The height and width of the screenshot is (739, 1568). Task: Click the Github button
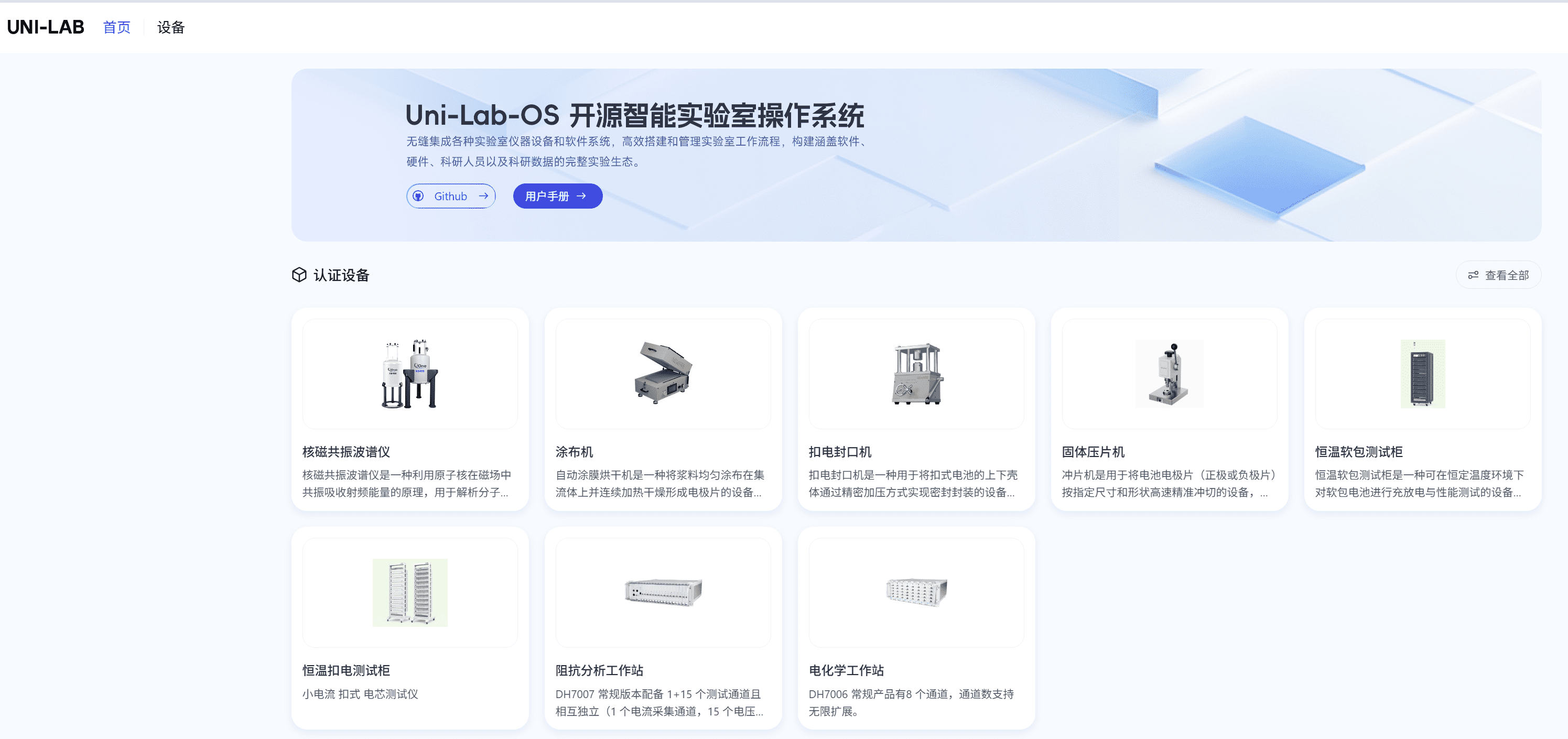coord(450,196)
